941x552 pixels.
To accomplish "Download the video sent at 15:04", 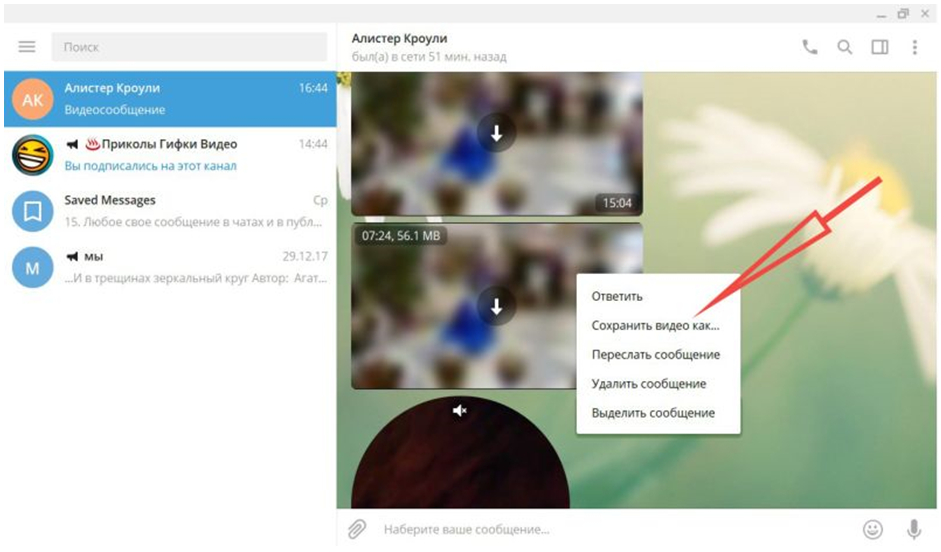I will (496, 133).
